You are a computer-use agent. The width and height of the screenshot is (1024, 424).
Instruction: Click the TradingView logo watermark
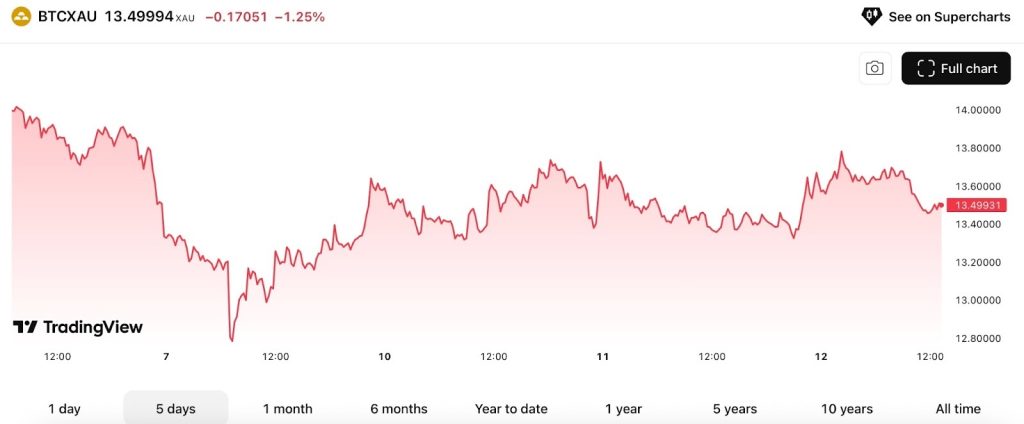[78, 327]
